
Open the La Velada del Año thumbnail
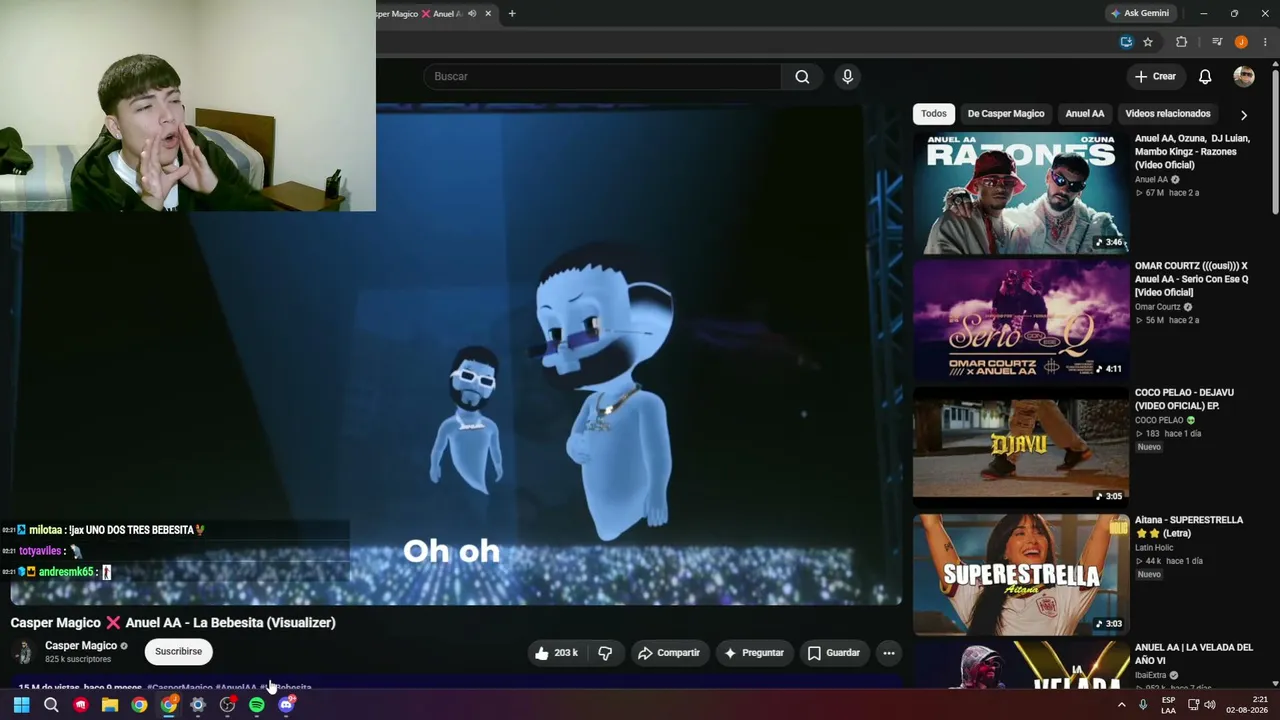[1020, 665]
